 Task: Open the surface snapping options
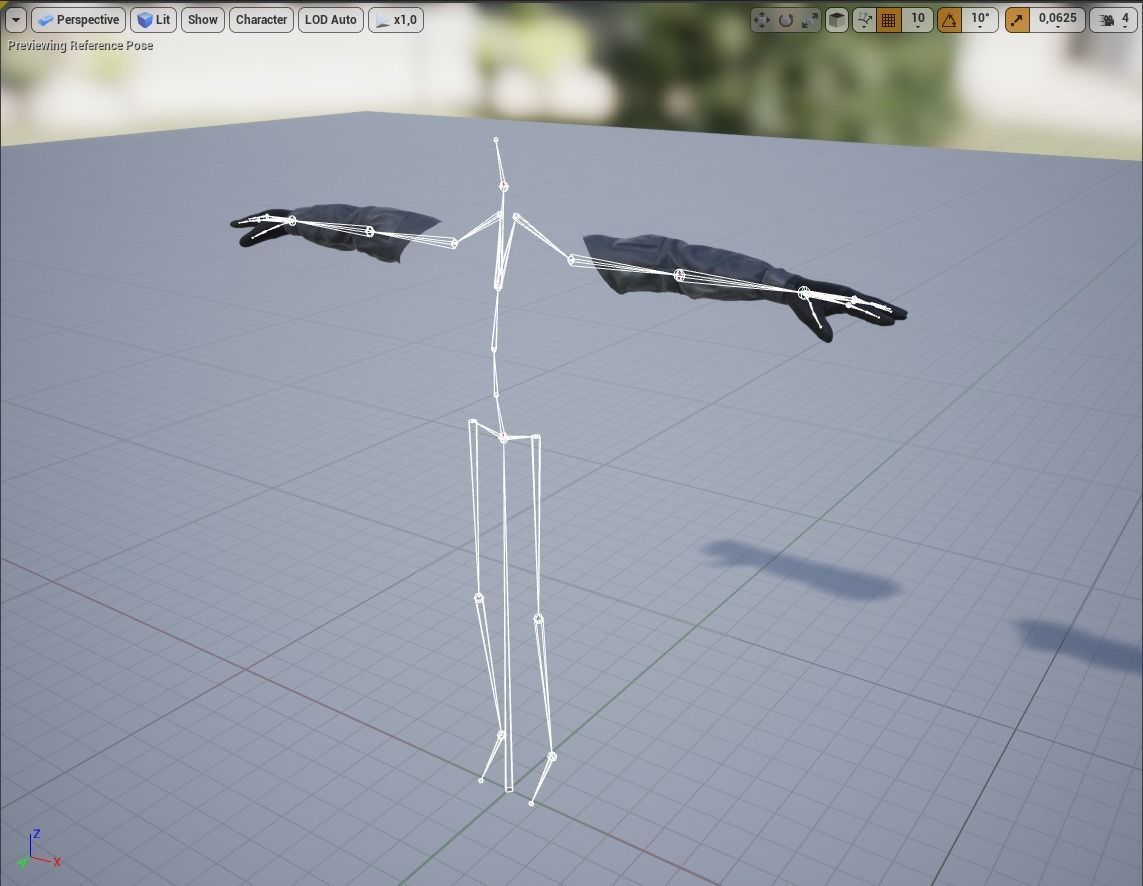(865, 20)
